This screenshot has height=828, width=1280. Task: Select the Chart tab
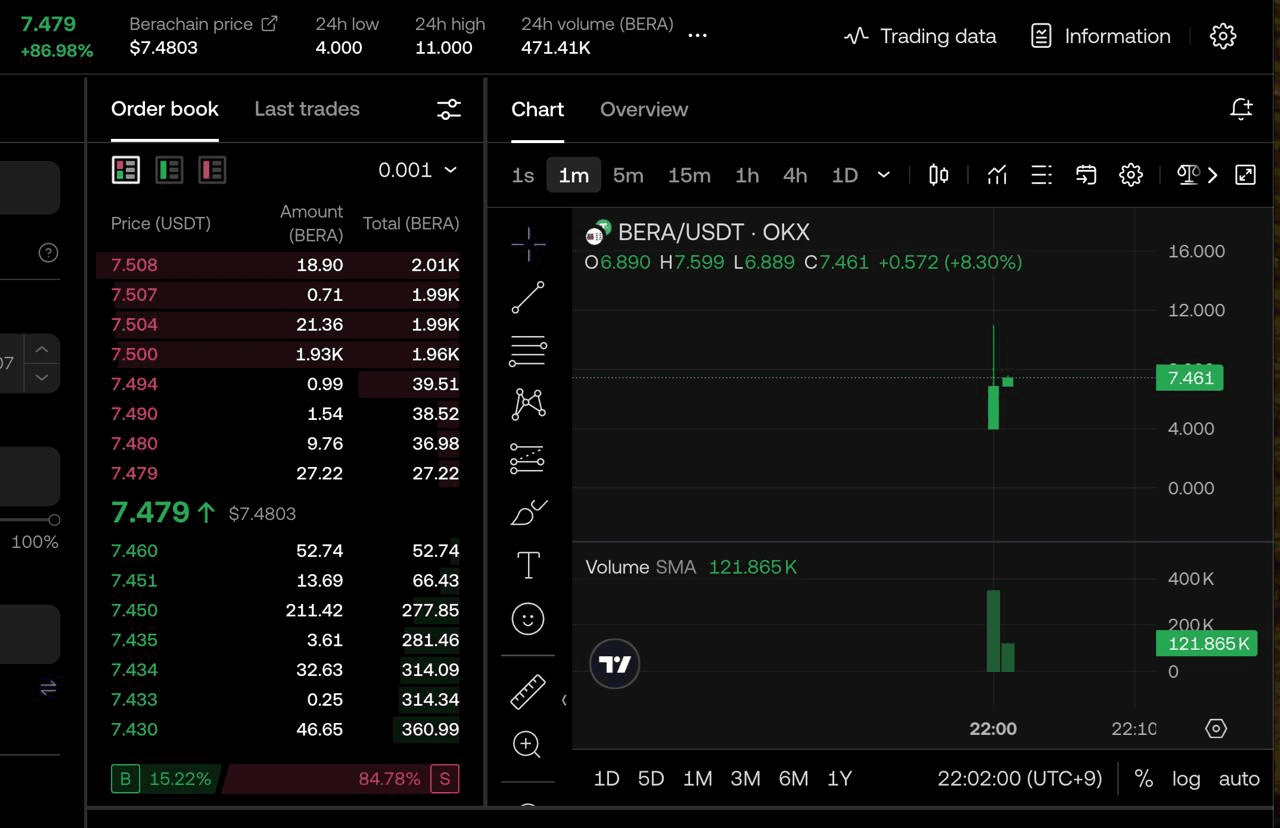tap(538, 109)
